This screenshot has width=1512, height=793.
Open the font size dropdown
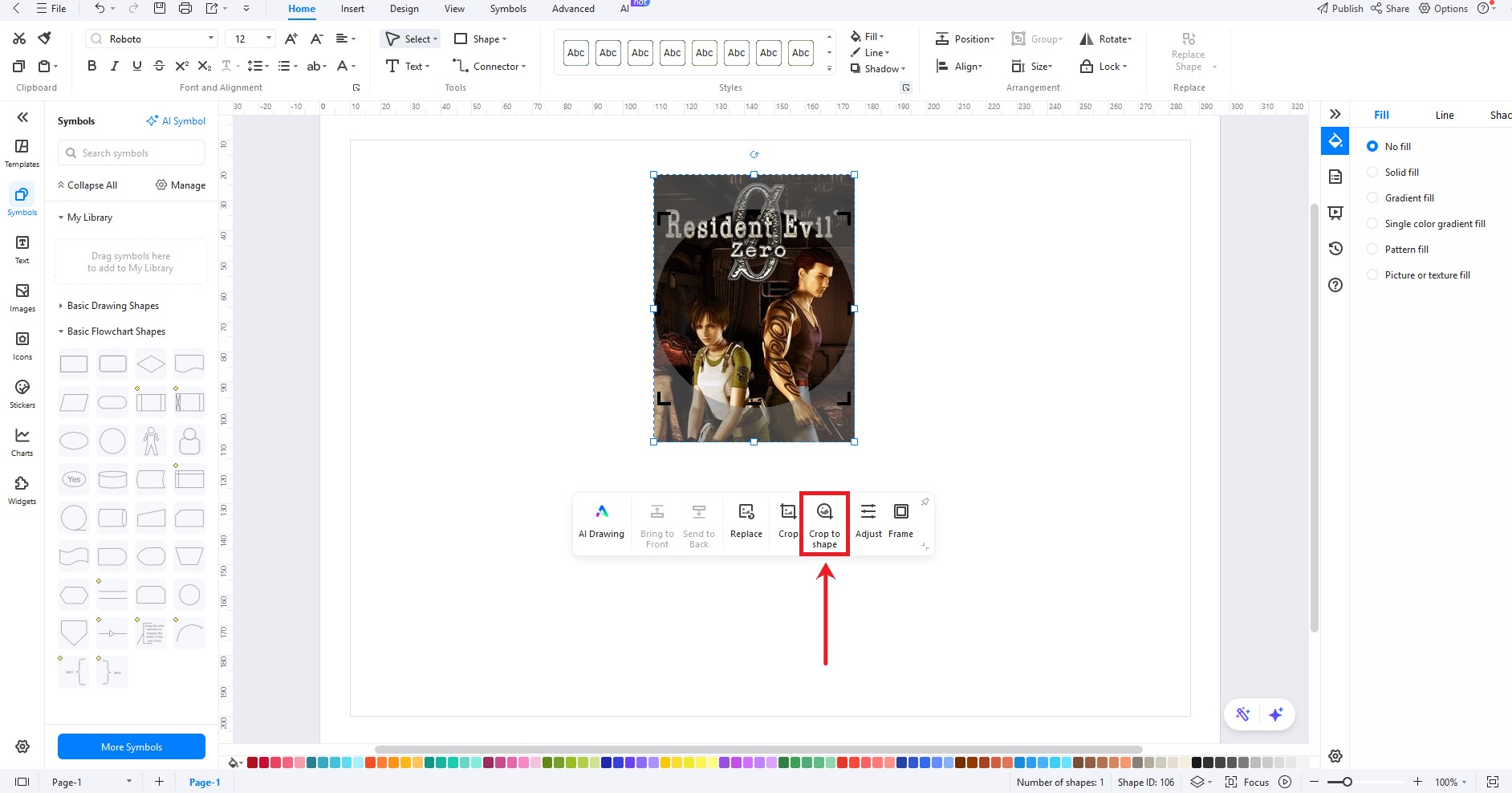[x=268, y=39]
